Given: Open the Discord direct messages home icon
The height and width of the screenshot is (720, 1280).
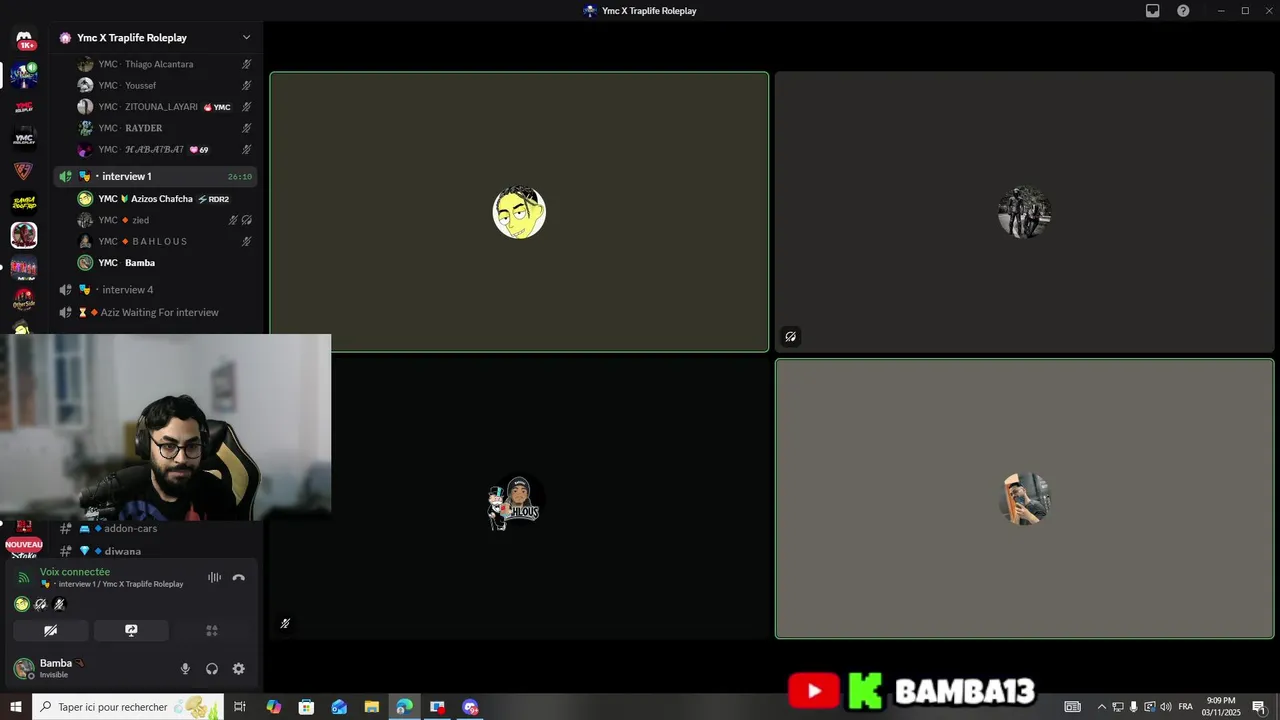Looking at the screenshot, I should (x=24, y=40).
